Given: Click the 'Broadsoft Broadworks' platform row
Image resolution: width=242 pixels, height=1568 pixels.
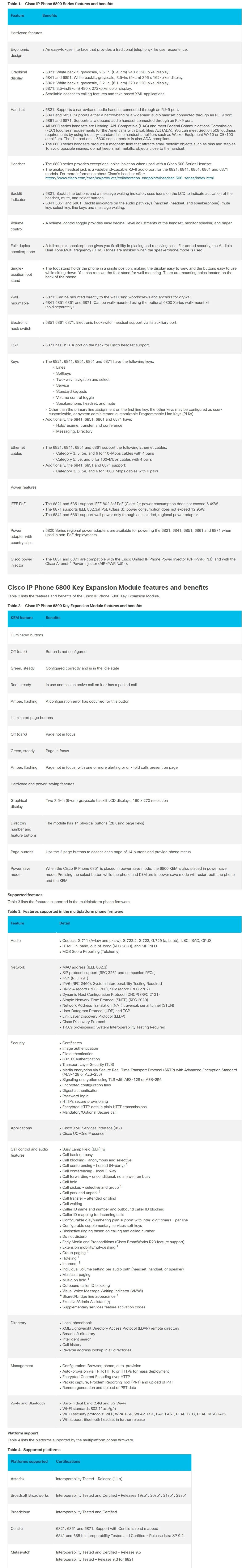Looking at the screenshot, I should click(99, 1495).
